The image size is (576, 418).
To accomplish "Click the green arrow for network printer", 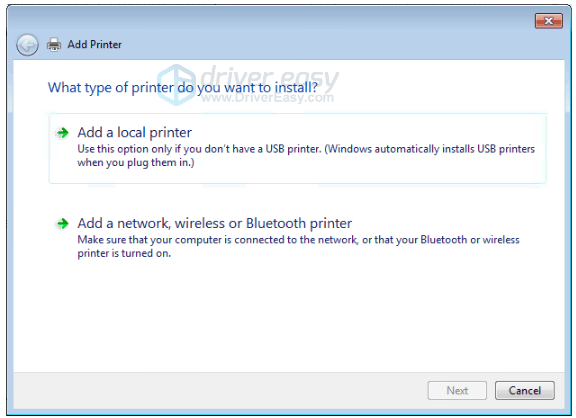I will point(63,223).
